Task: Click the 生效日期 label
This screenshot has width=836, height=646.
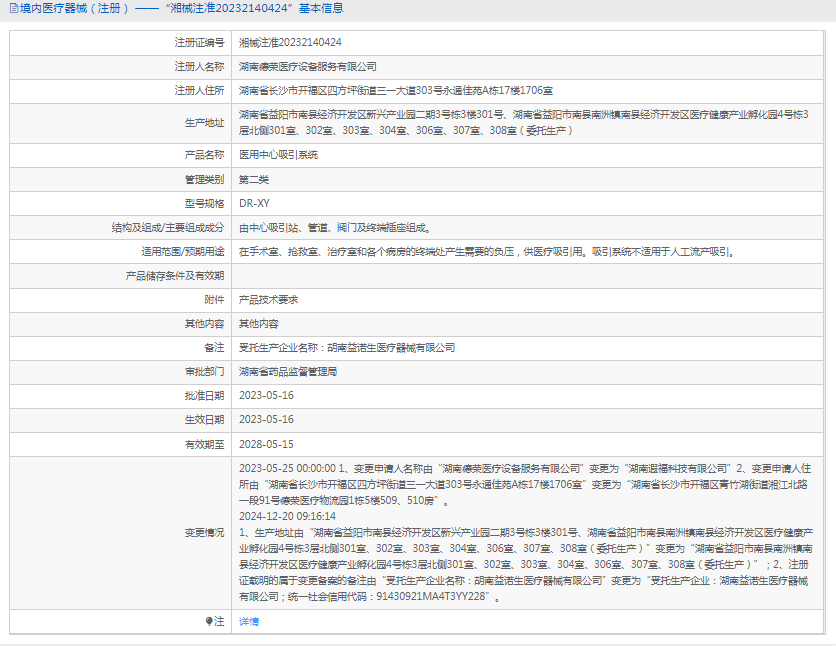Action: pos(205,419)
